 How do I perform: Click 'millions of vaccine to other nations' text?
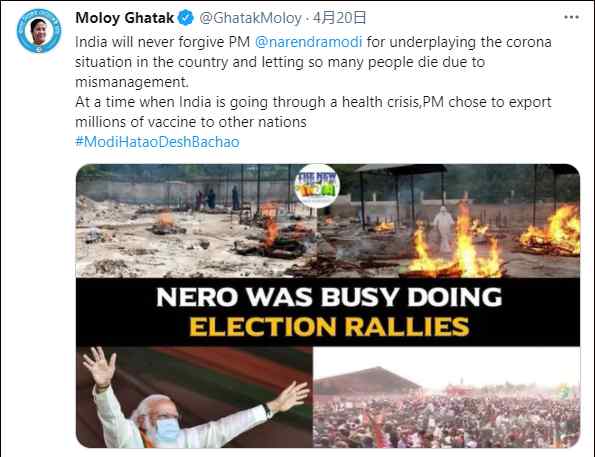click(191, 122)
